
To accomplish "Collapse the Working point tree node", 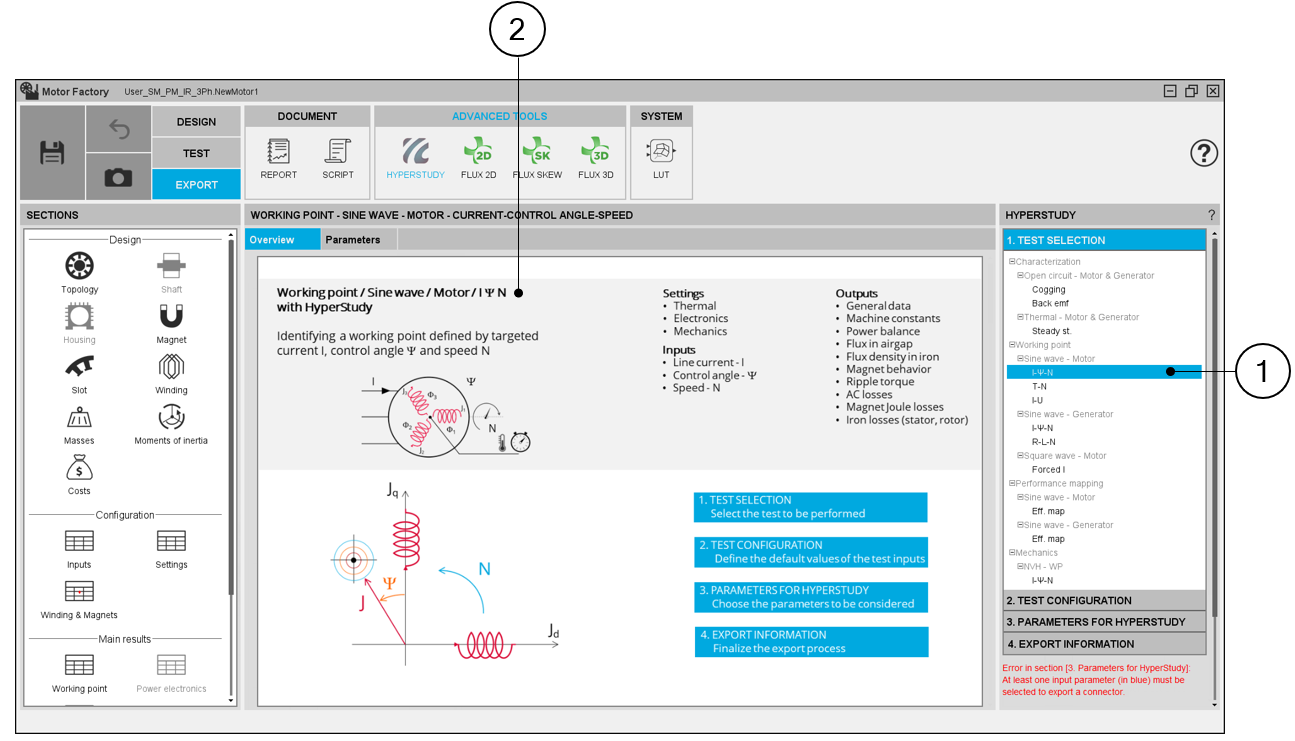I will coord(1012,345).
